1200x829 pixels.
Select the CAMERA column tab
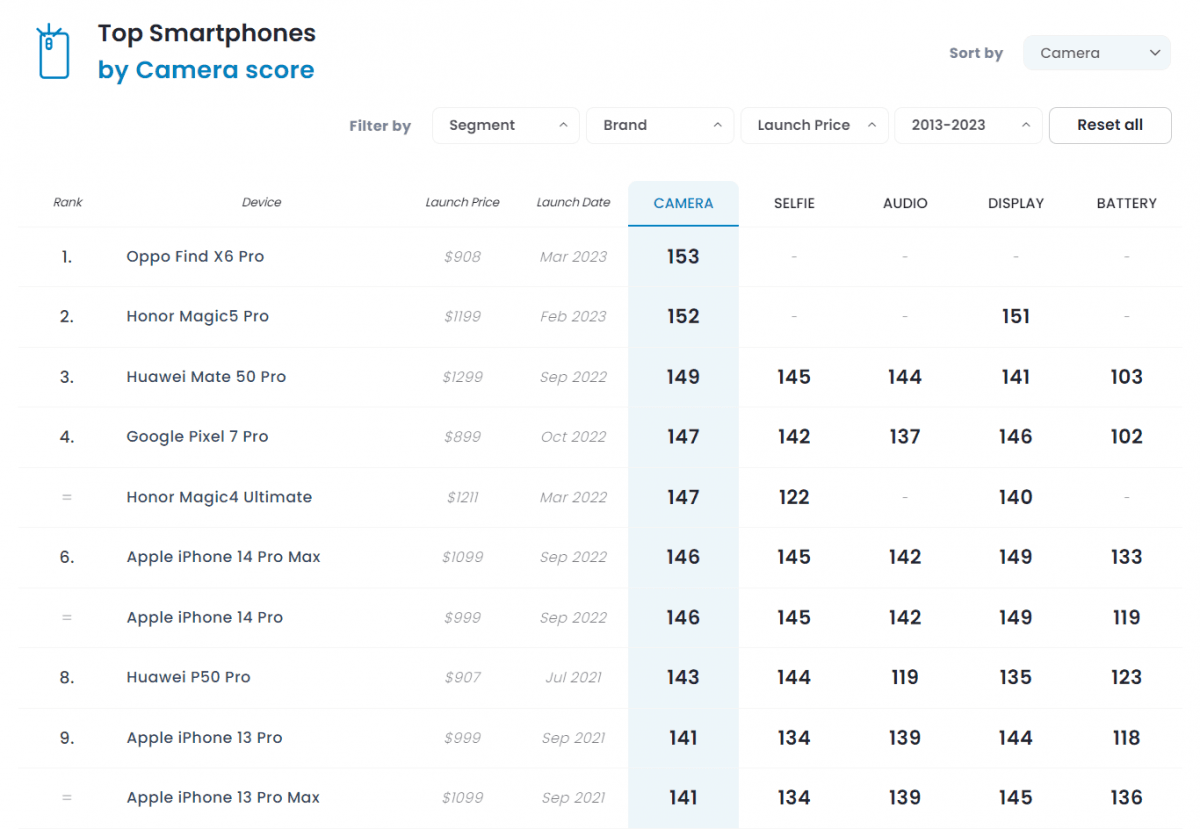683,203
